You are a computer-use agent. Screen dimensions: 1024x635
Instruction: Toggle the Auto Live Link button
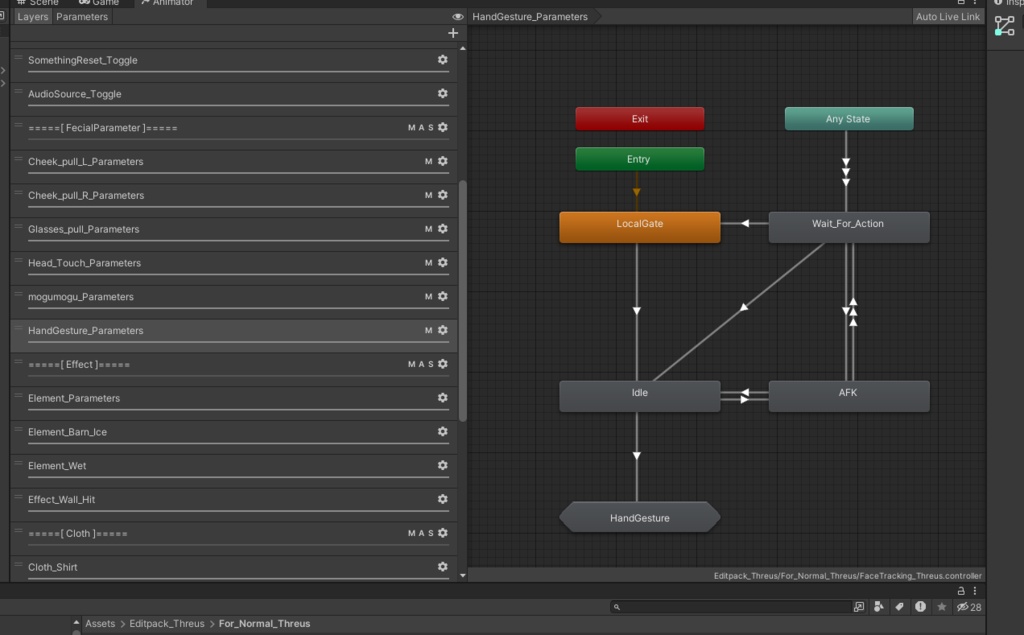pos(948,17)
